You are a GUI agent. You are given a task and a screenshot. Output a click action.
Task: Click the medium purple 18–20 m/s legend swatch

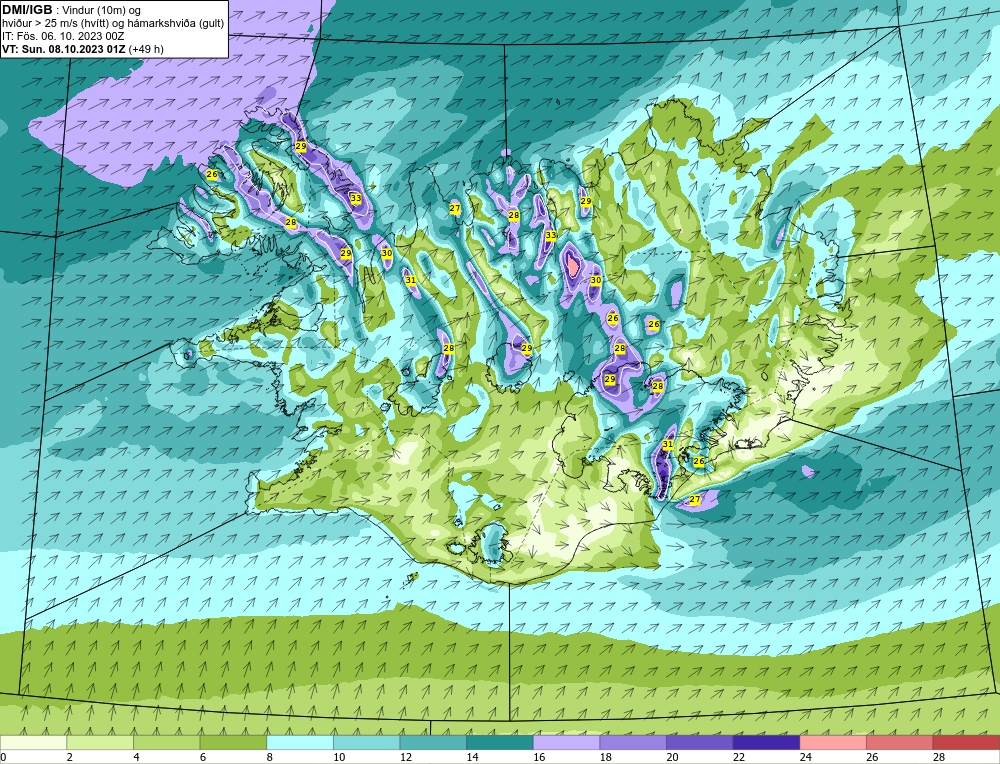coord(633,743)
